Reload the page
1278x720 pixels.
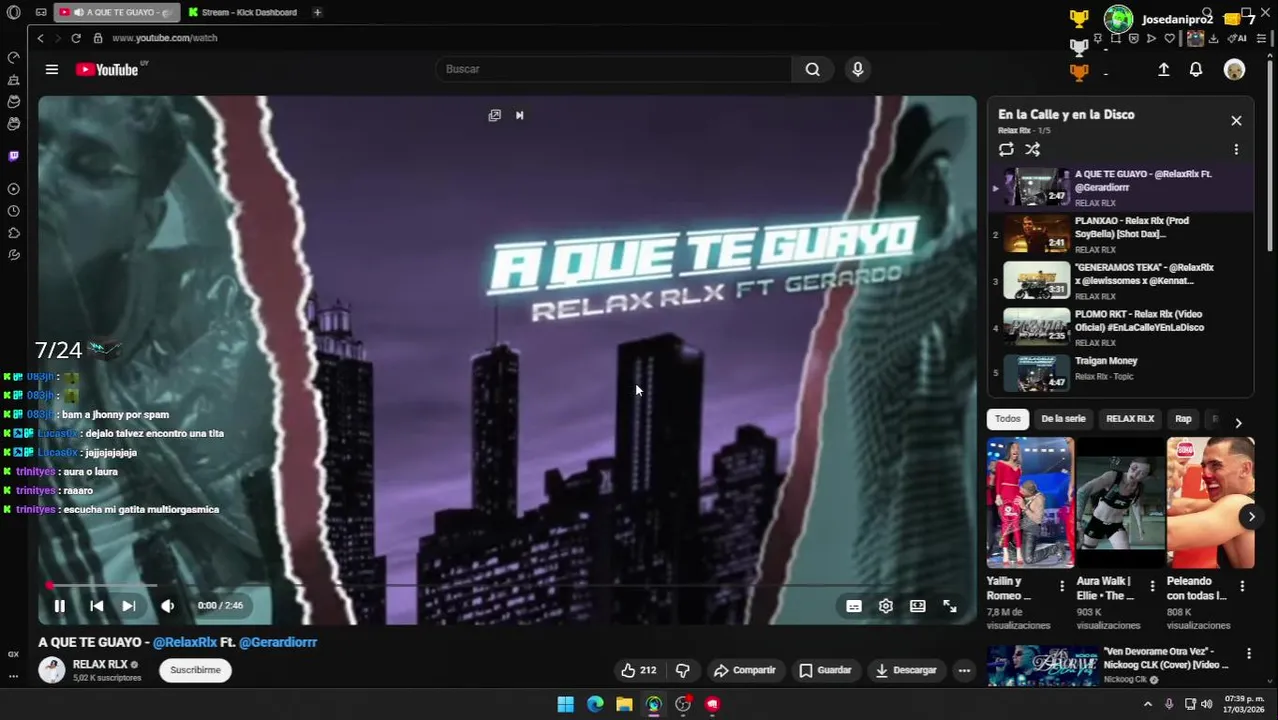(x=75, y=38)
